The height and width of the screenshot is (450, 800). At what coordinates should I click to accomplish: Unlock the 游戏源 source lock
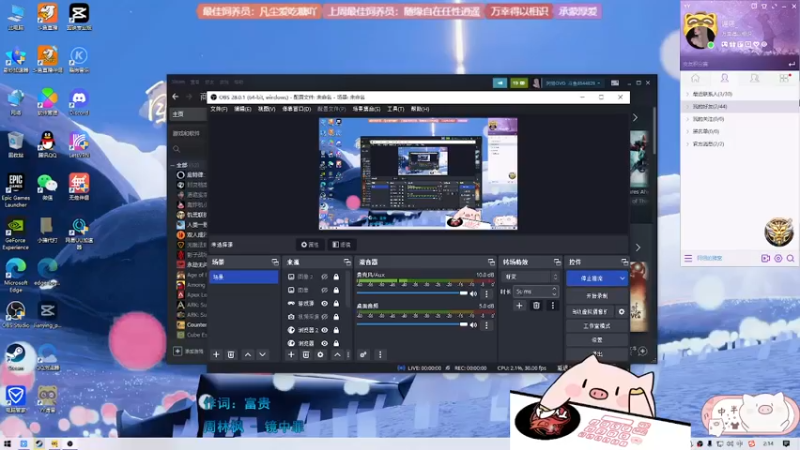coord(336,303)
